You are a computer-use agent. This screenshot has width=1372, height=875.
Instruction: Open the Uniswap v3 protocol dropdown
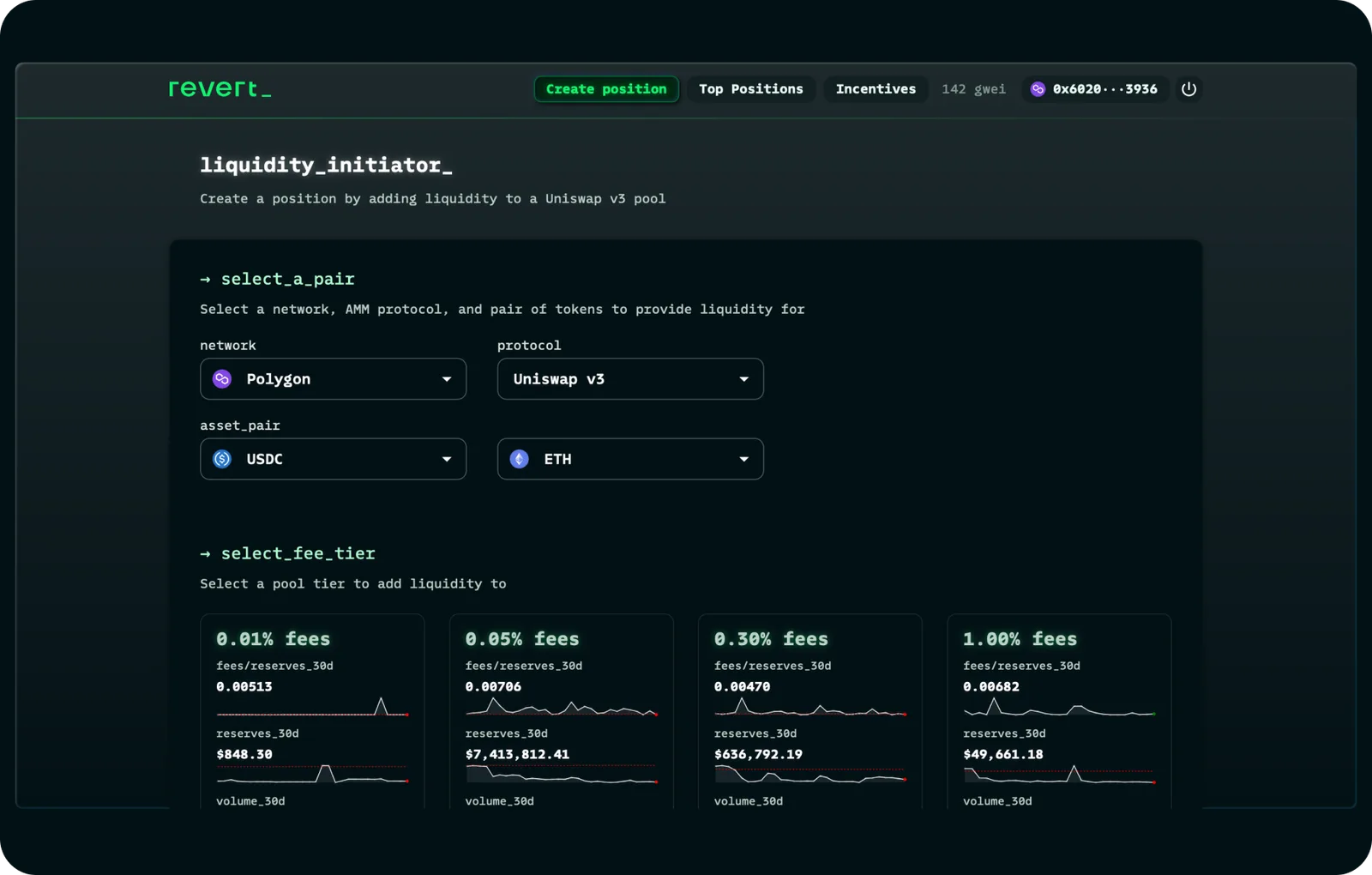pos(630,379)
